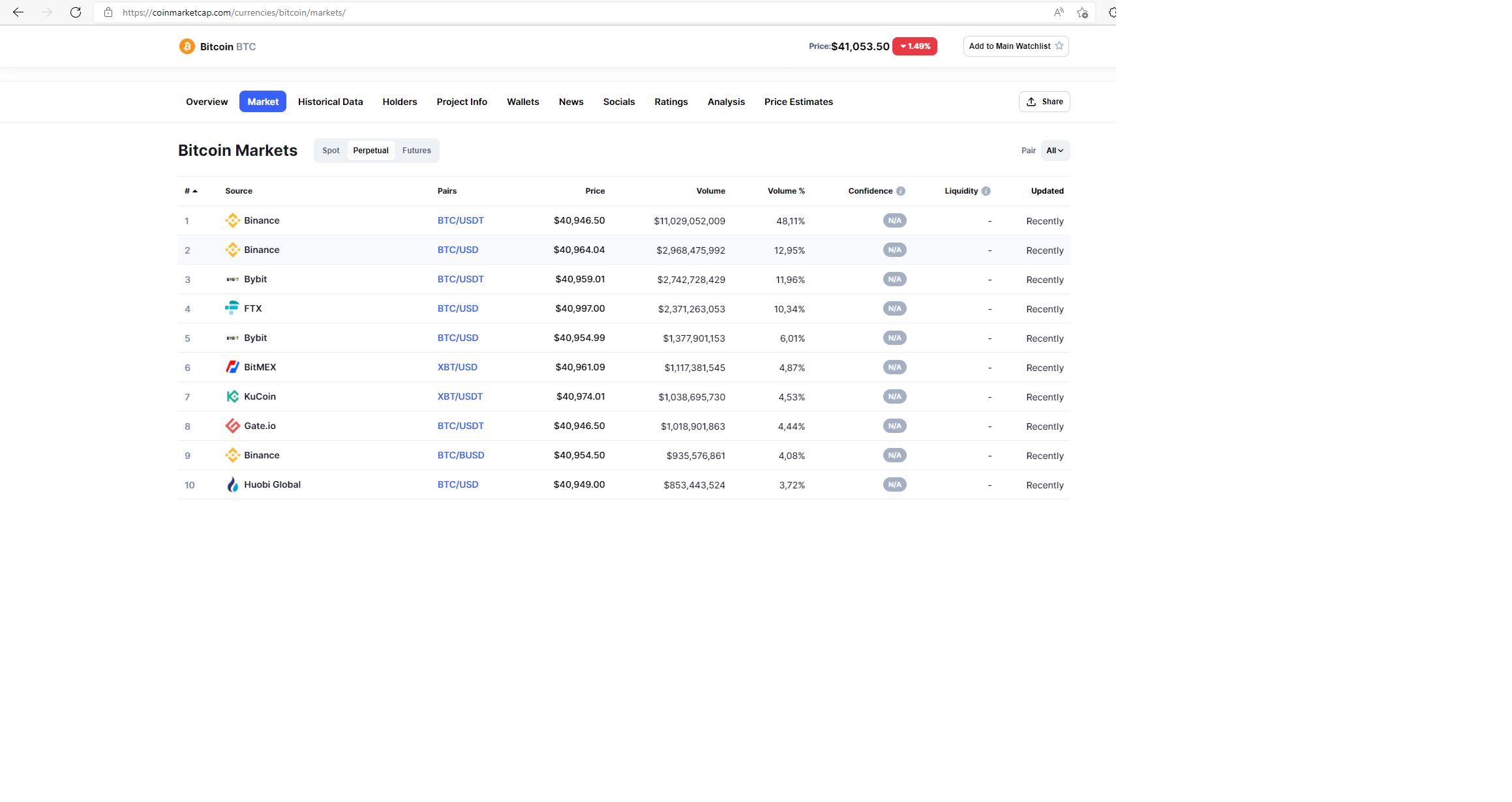Viewport: 1512px width, 802px height.
Task: Select the Perpetual market type
Action: pos(371,151)
